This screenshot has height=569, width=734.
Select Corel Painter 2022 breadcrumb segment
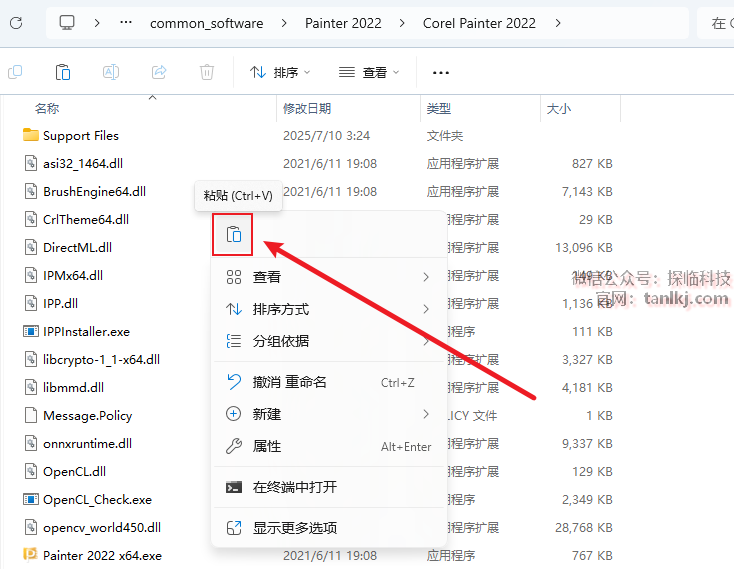(x=479, y=23)
